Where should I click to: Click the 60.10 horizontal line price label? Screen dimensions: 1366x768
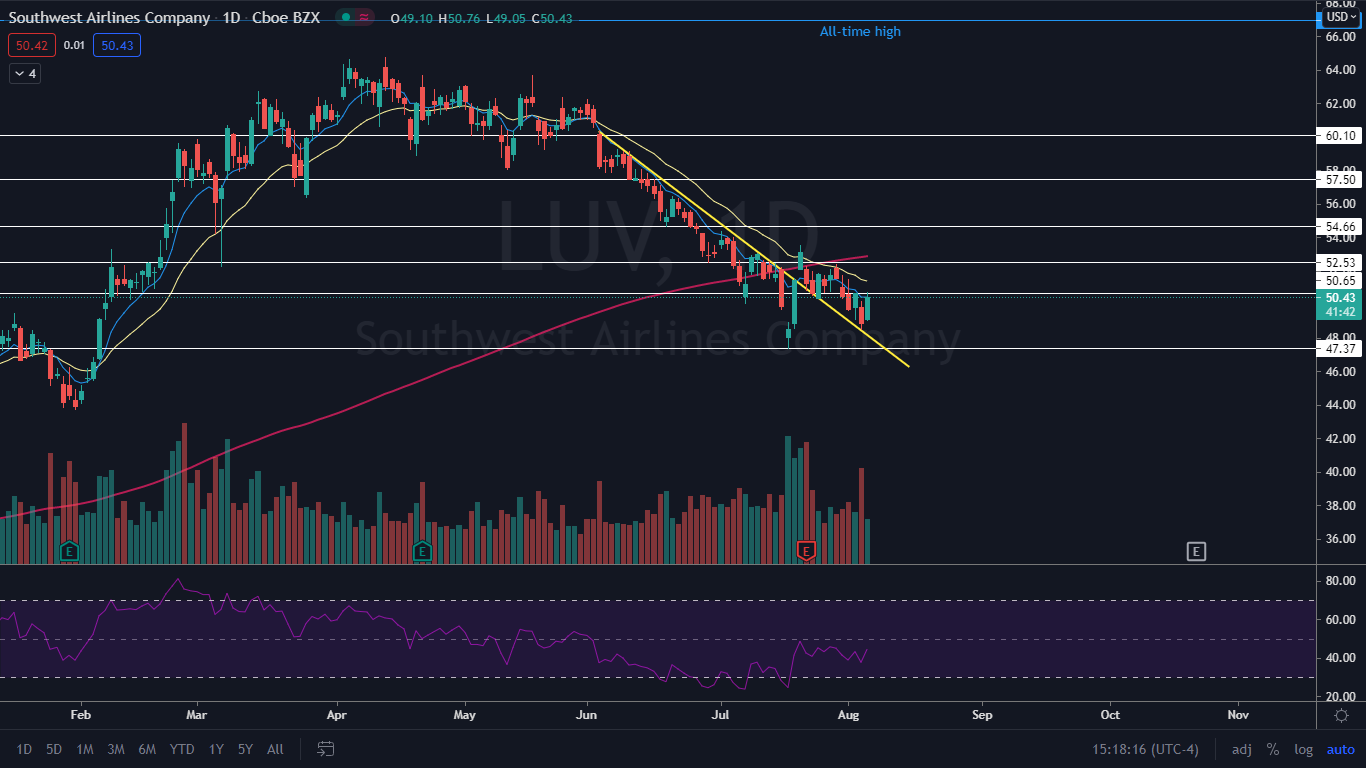(x=1340, y=135)
